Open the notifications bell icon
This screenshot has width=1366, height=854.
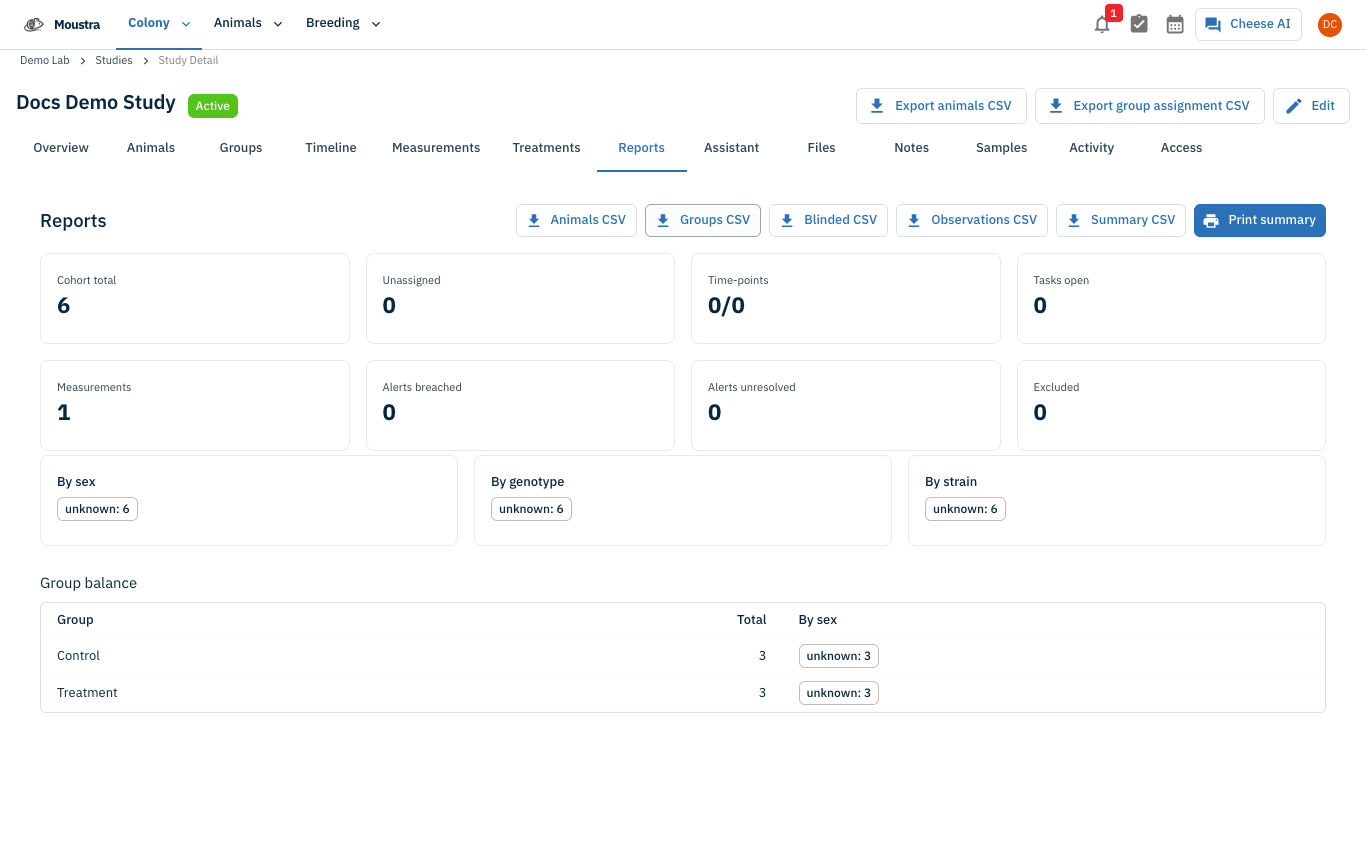click(x=1102, y=25)
